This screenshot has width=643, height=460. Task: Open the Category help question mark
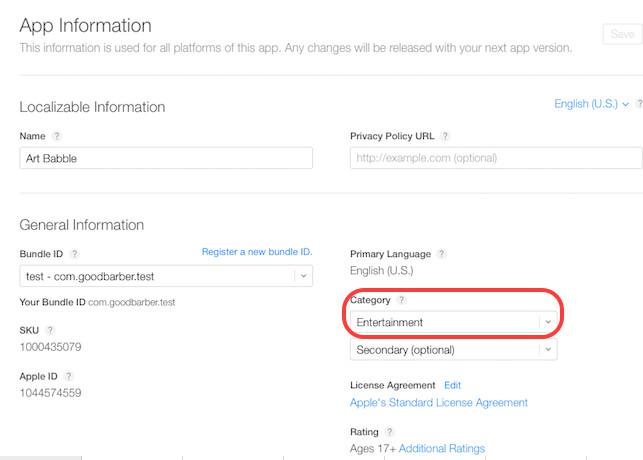tap(402, 300)
